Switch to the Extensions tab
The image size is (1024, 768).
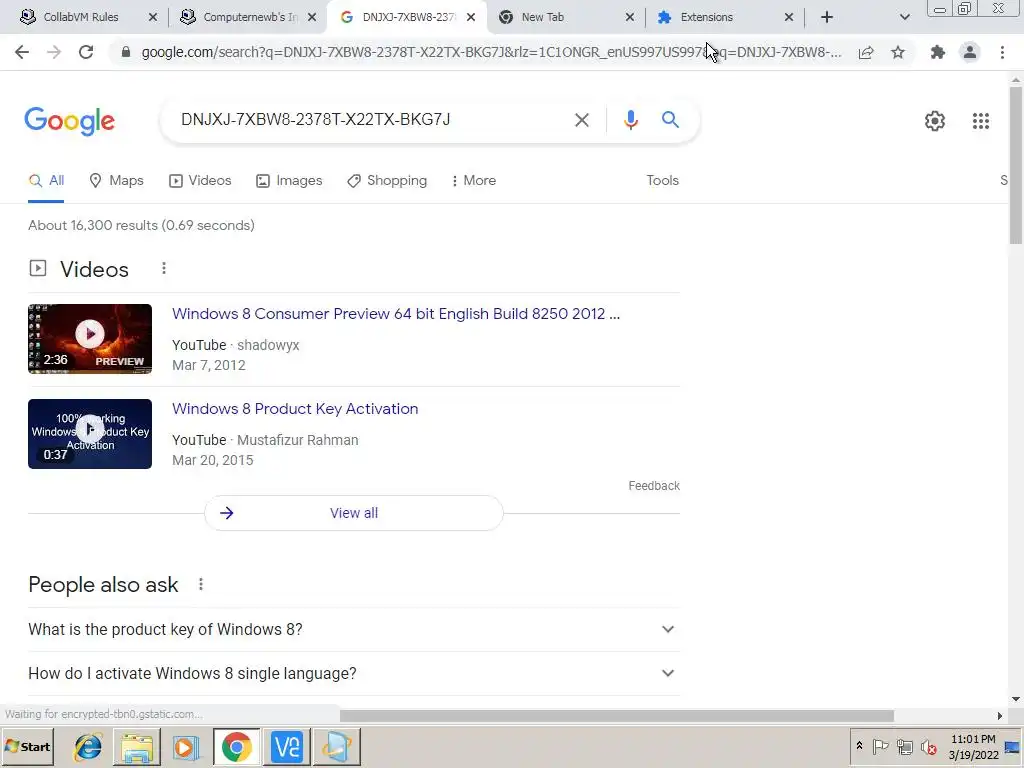725,17
